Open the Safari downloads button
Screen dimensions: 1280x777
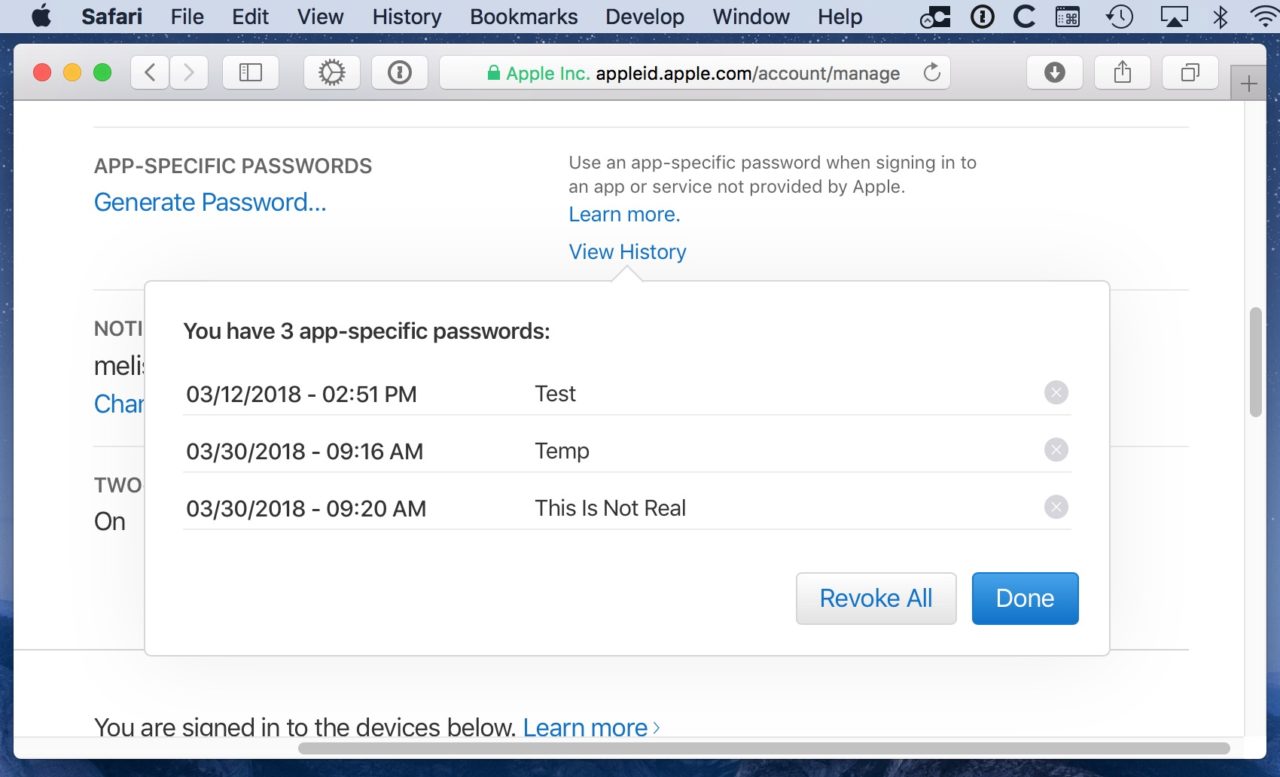[1054, 73]
